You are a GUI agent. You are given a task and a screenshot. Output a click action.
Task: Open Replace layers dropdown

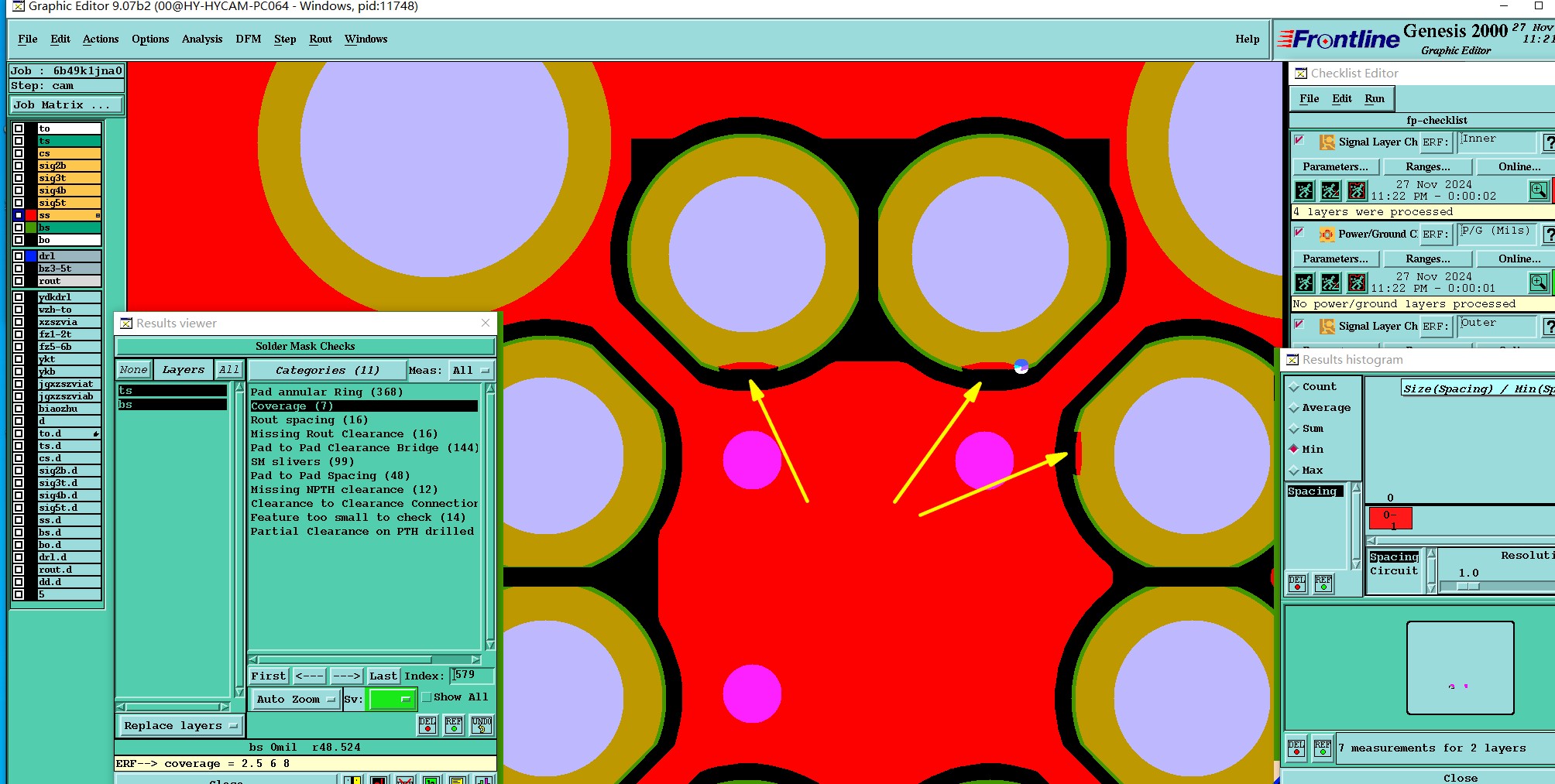click(180, 726)
